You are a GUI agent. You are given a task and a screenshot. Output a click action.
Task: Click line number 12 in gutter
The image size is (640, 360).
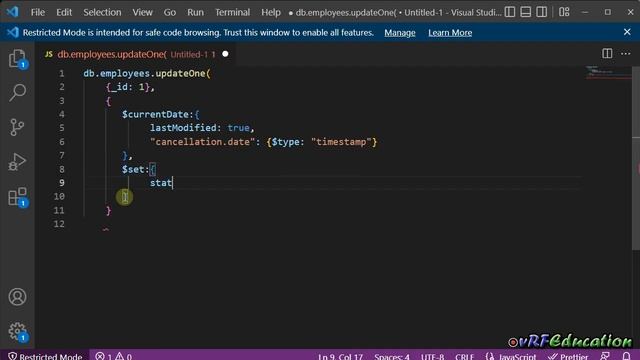[59, 224]
